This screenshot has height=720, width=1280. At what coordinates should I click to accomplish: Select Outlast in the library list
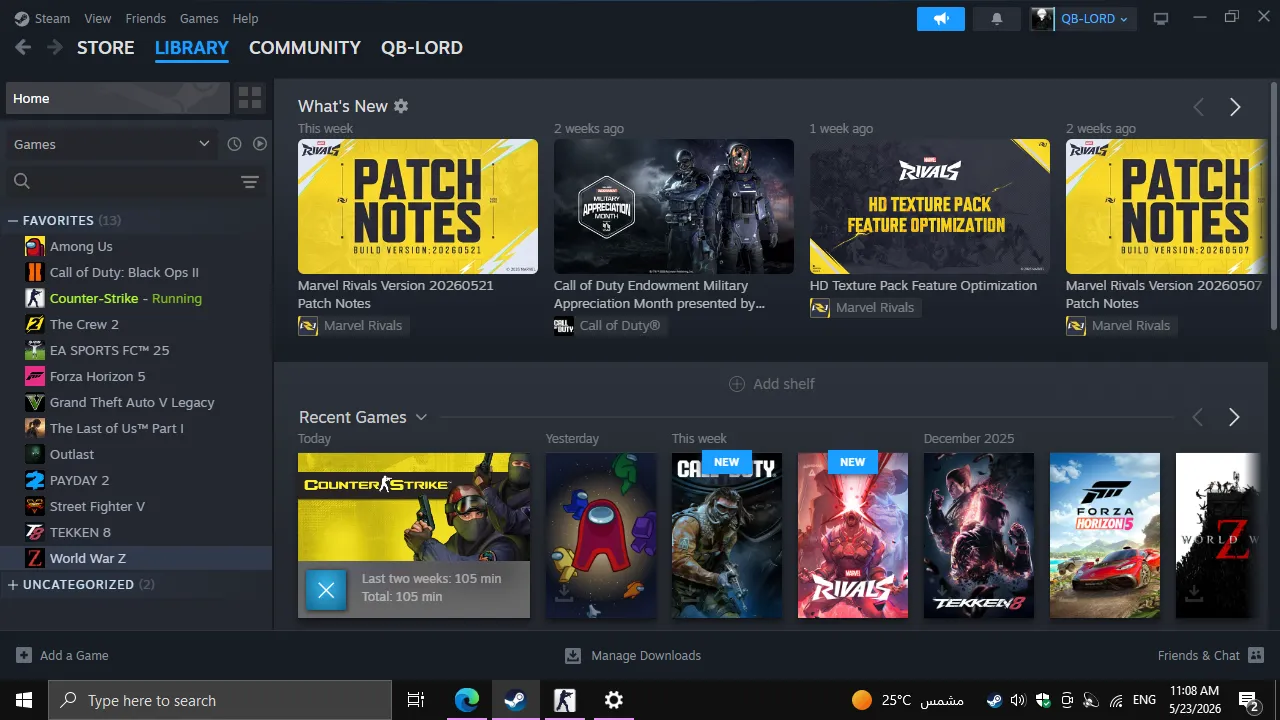tap(136, 454)
